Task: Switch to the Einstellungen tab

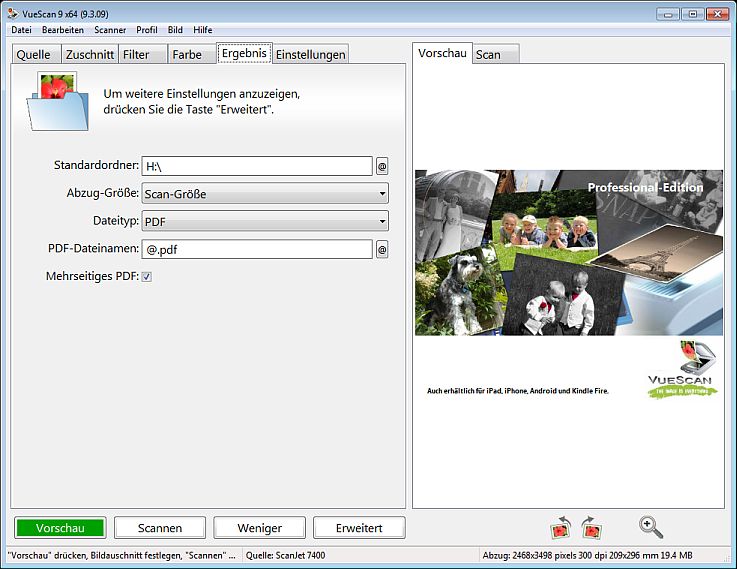Action: (311, 55)
